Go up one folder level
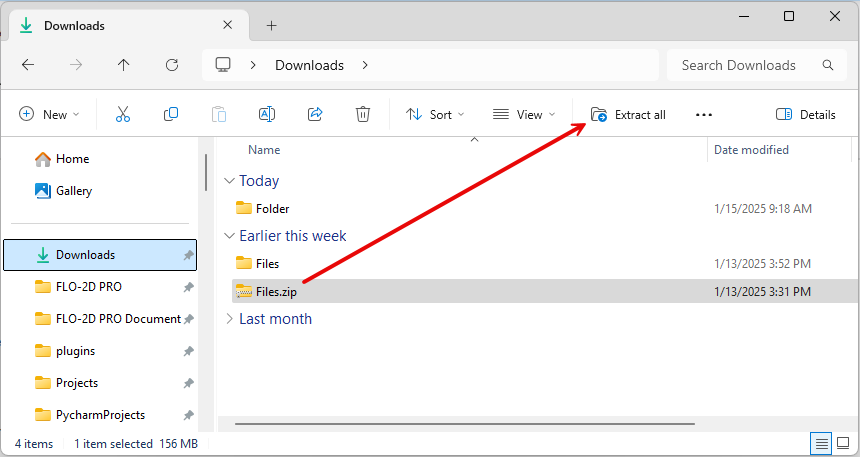 tap(123, 65)
